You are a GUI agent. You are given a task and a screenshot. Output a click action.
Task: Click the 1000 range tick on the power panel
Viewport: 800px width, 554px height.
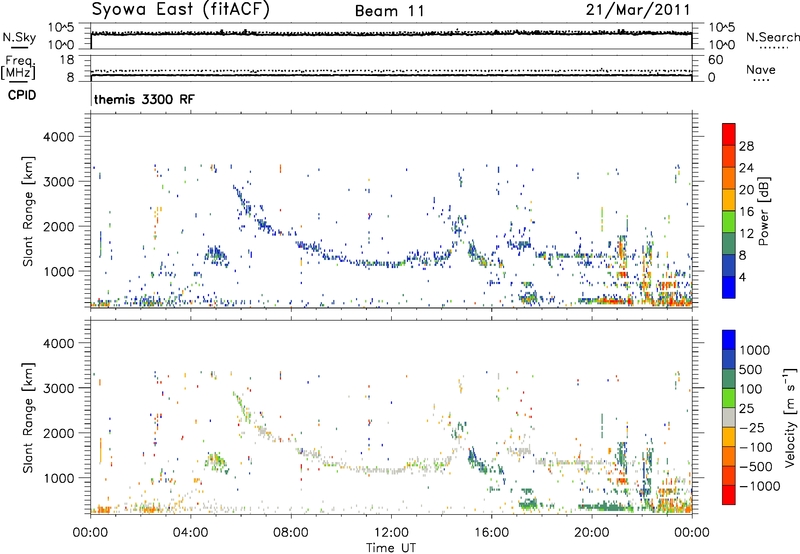[x=59, y=271]
